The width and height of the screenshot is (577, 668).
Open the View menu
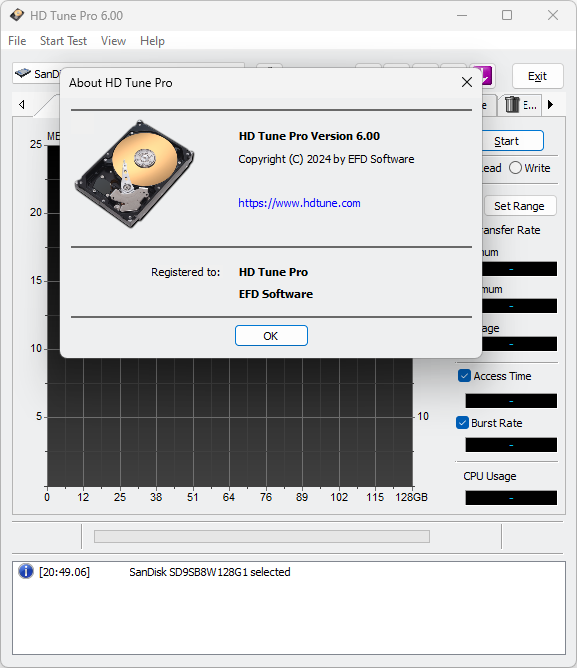coord(113,41)
